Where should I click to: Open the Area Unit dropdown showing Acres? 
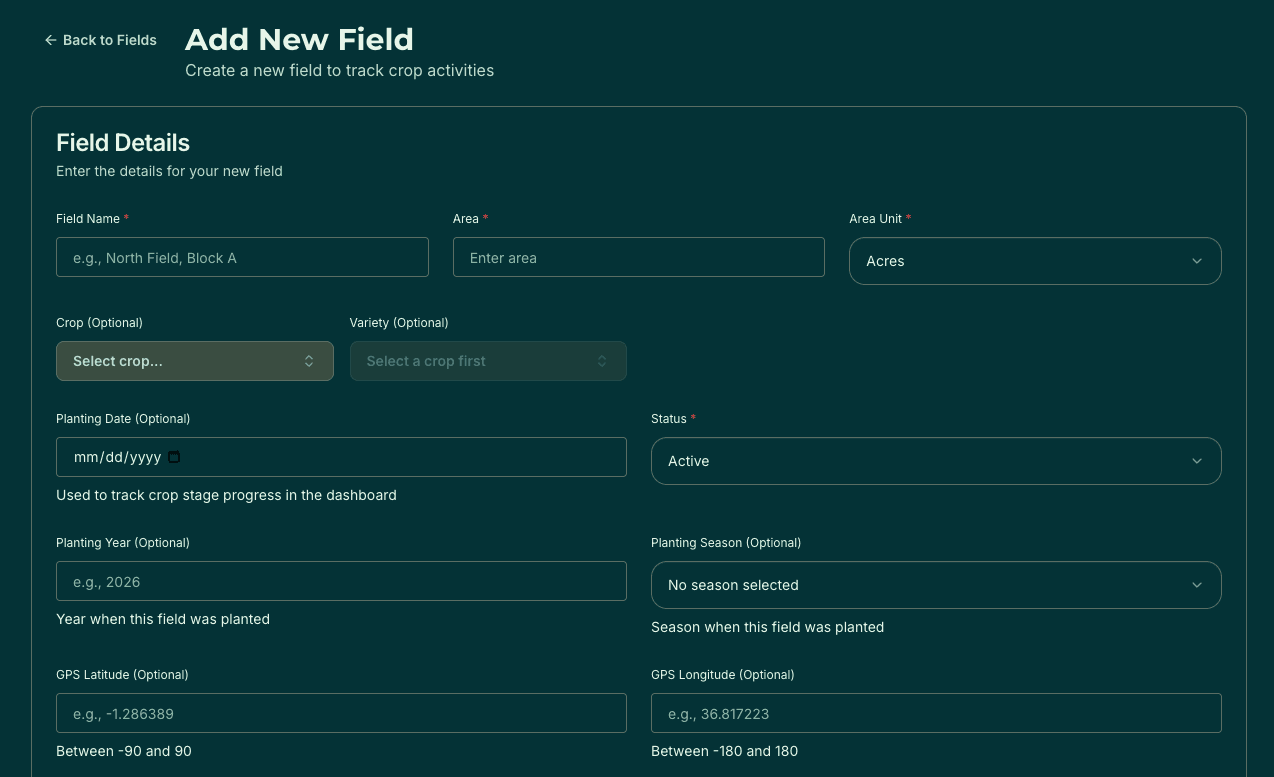(x=1035, y=261)
